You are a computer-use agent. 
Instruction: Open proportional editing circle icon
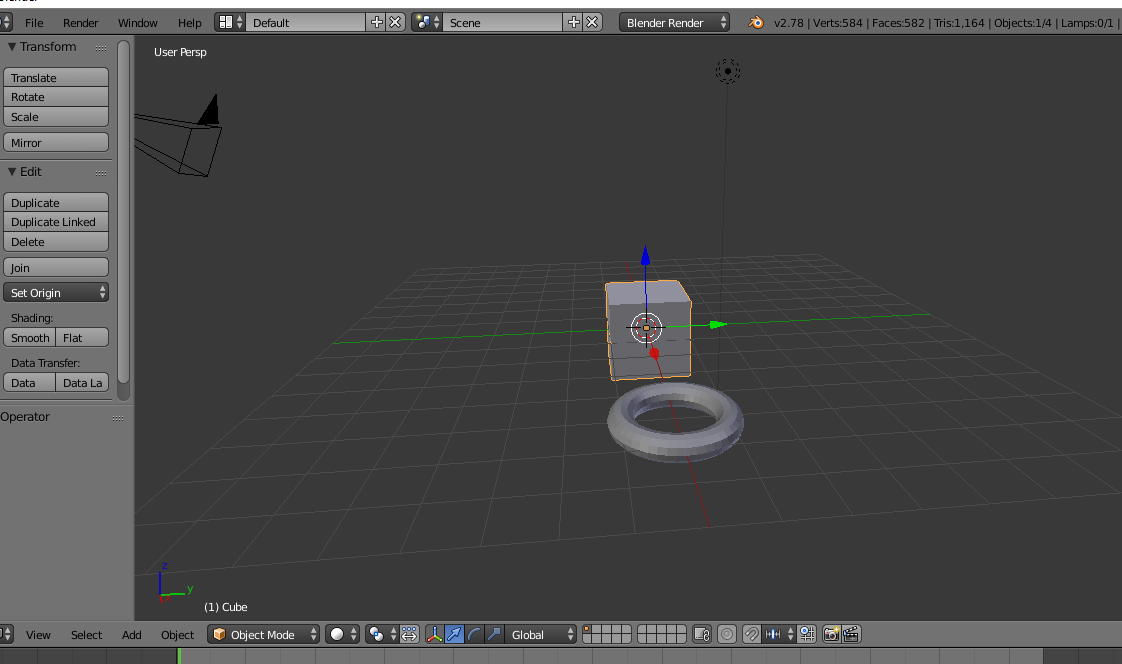(x=726, y=634)
